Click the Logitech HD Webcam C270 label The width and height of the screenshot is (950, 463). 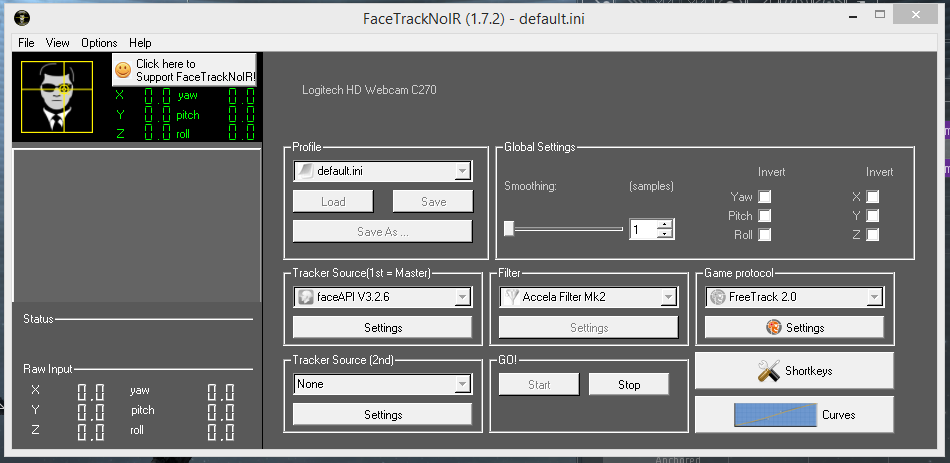tap(369, 90)
